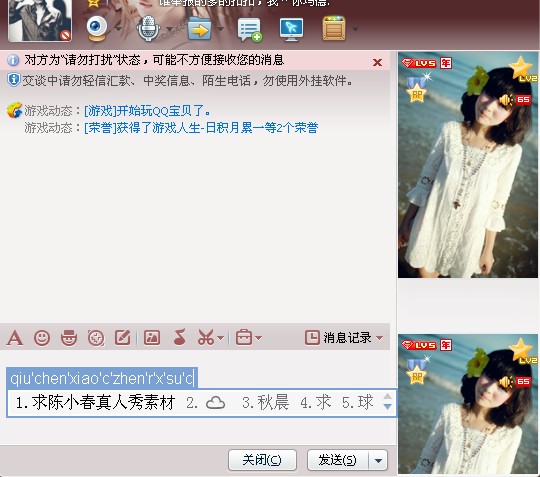Open the handwriting input pencil icon
Viewport: 540px width, 477px height.
[123, 338]
